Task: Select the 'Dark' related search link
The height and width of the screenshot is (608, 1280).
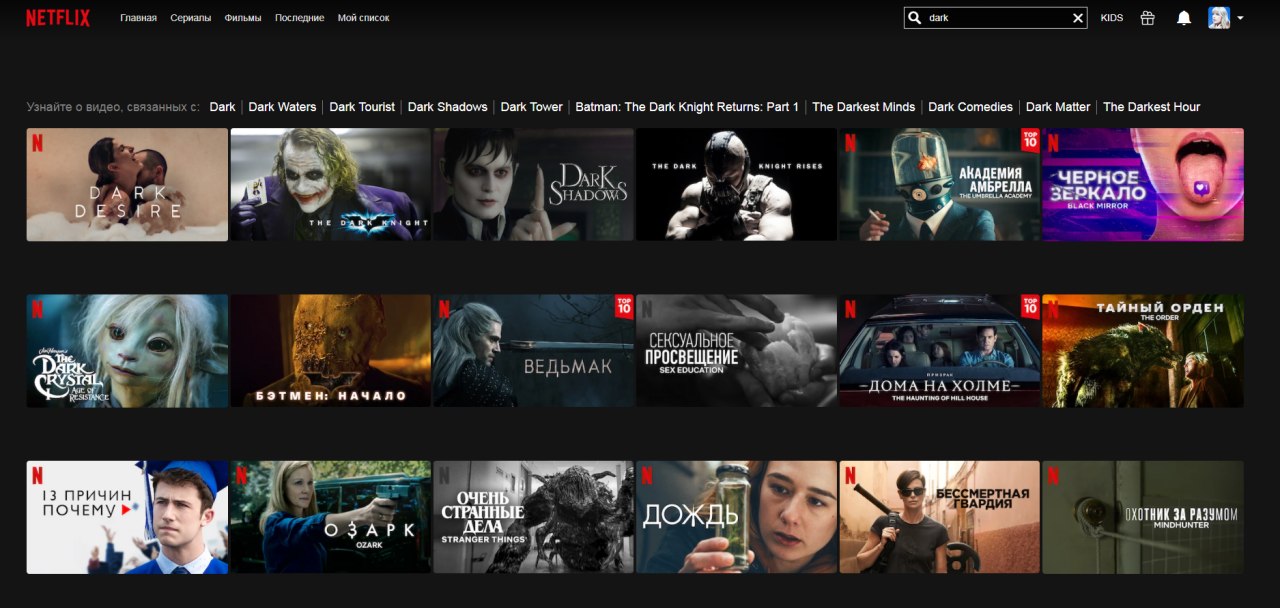Action: [222, 107]
